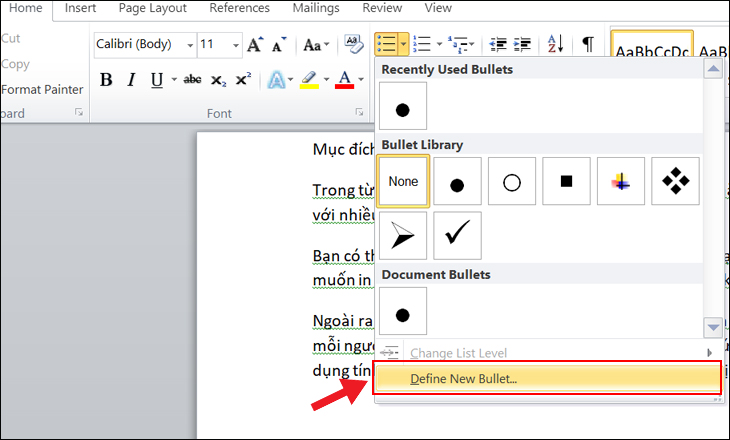Open underline style dropdown arrow
Viewport: 730px width, 440px height.
(x=174, y=80)
